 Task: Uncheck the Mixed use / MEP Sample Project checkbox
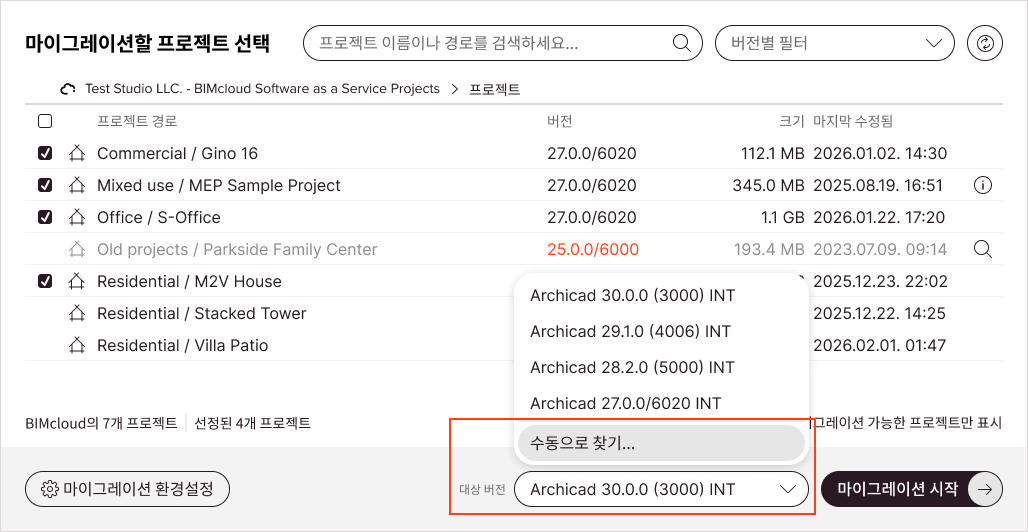pos(45,186)
